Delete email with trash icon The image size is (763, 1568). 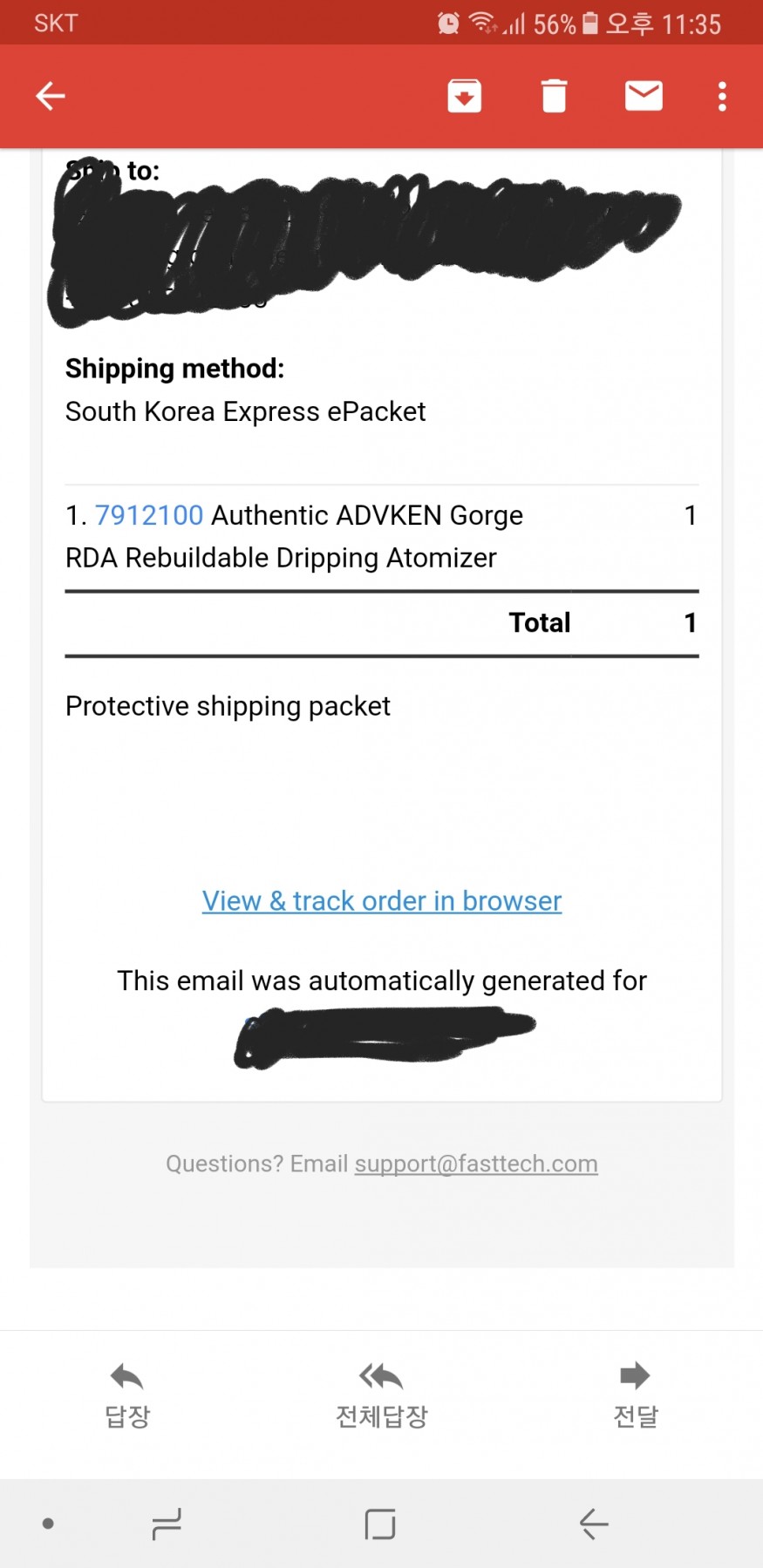(x=554, y=96)
